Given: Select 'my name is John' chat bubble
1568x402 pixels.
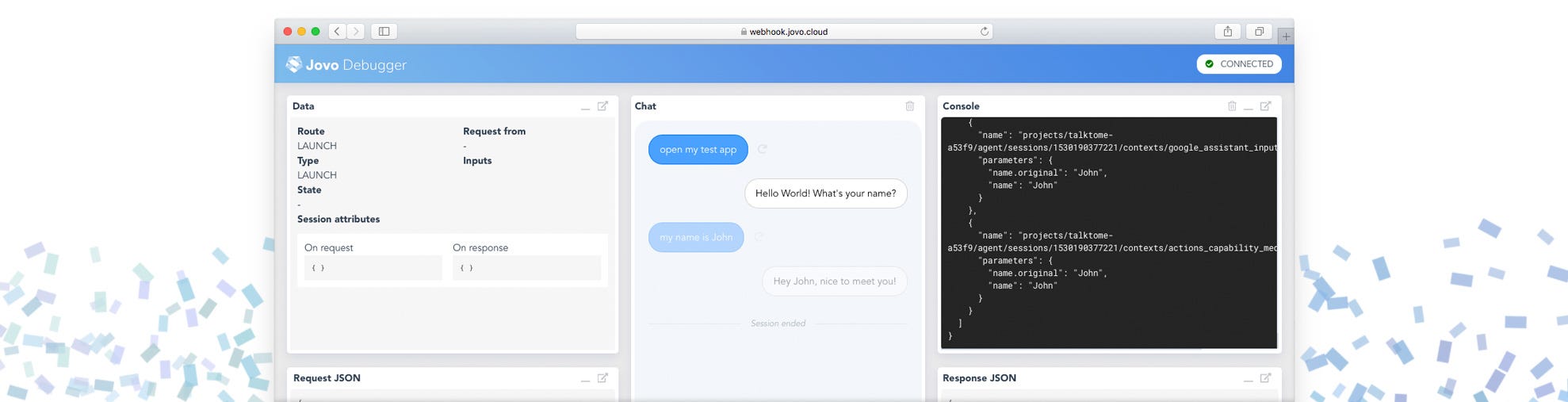Looking at the screenshot, I should tap(696, 237).
